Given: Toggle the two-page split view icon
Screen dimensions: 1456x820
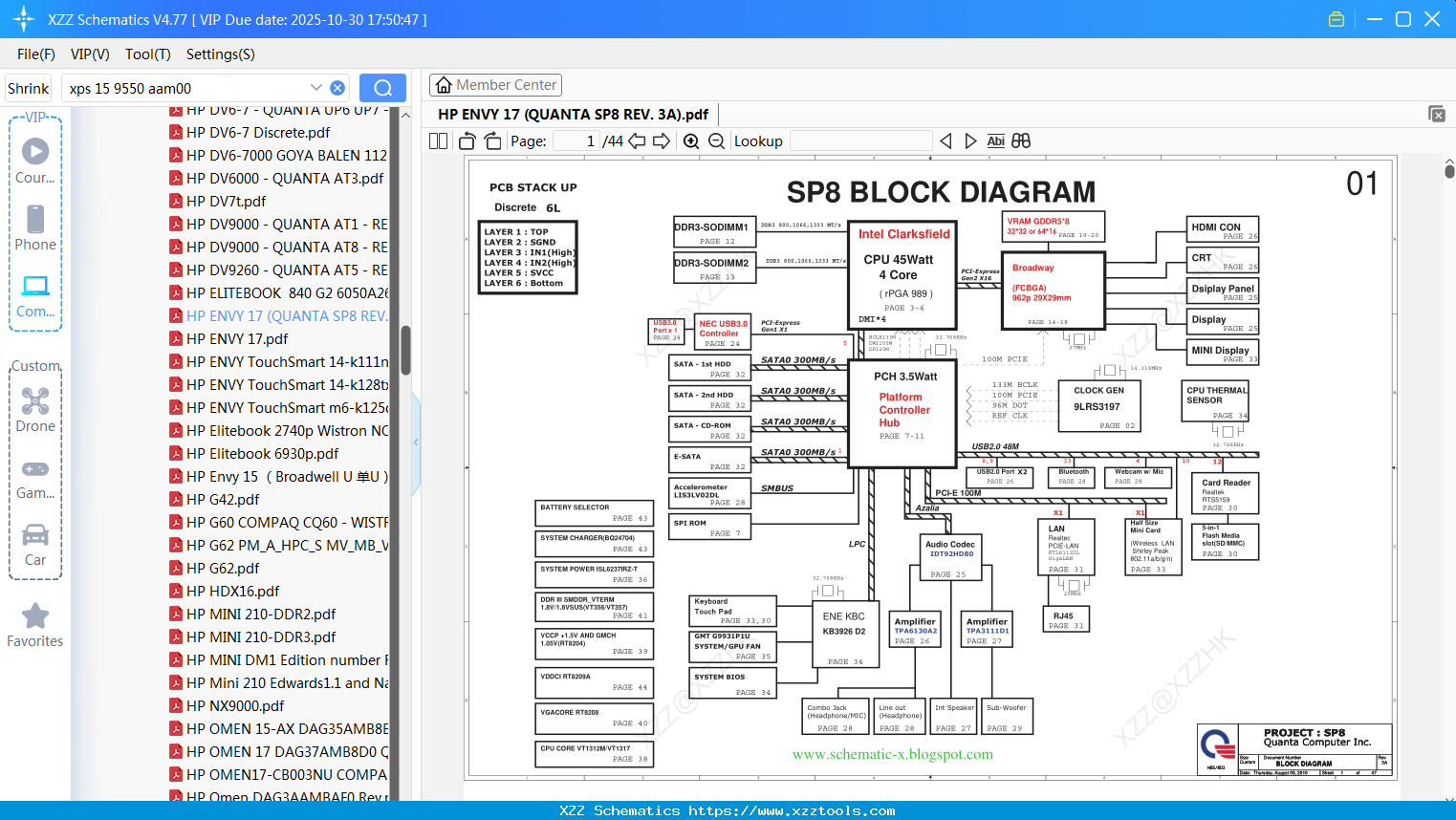Looking at the screenshot, I should (x=439, y=141).
